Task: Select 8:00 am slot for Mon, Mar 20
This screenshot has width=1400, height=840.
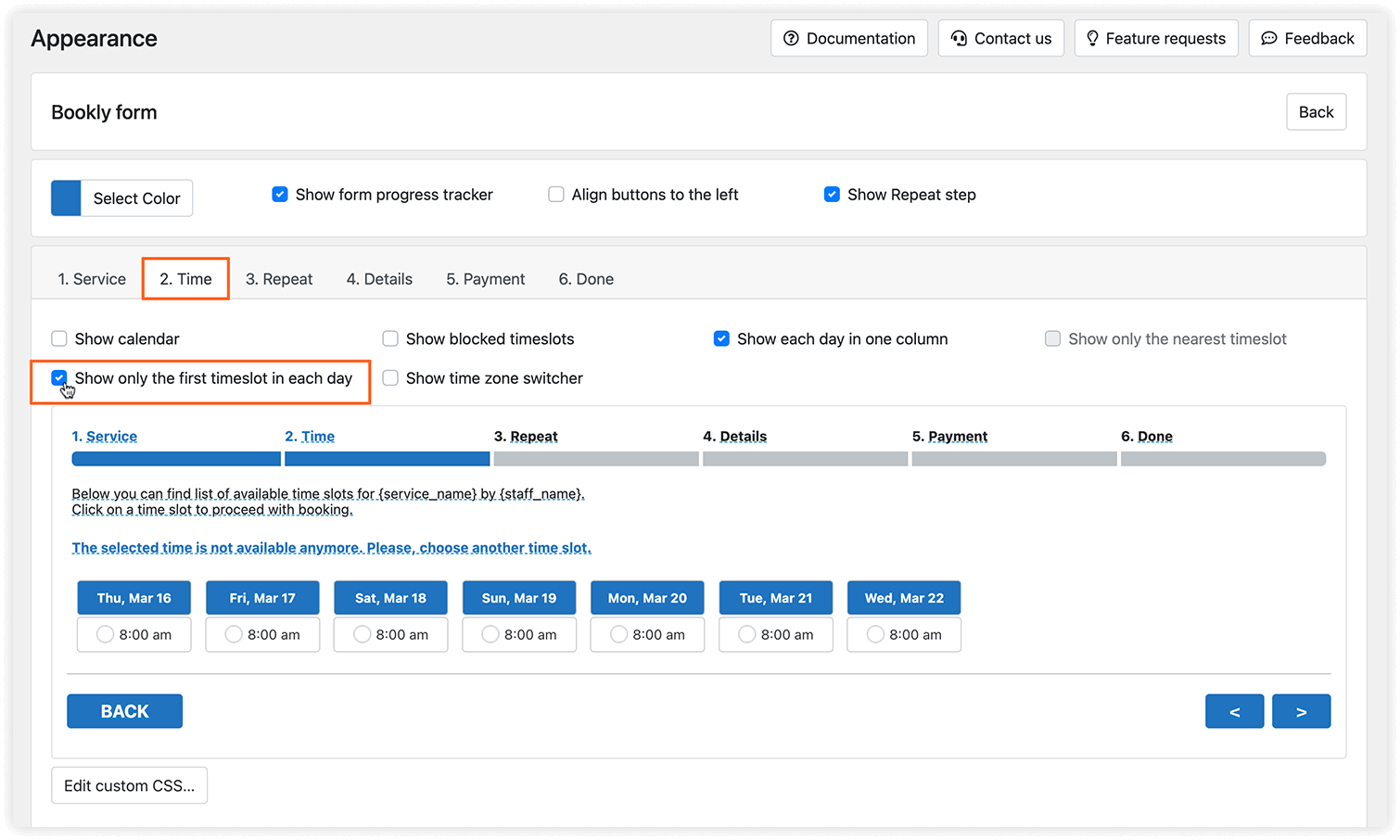Action: click(x=647, y=634)
